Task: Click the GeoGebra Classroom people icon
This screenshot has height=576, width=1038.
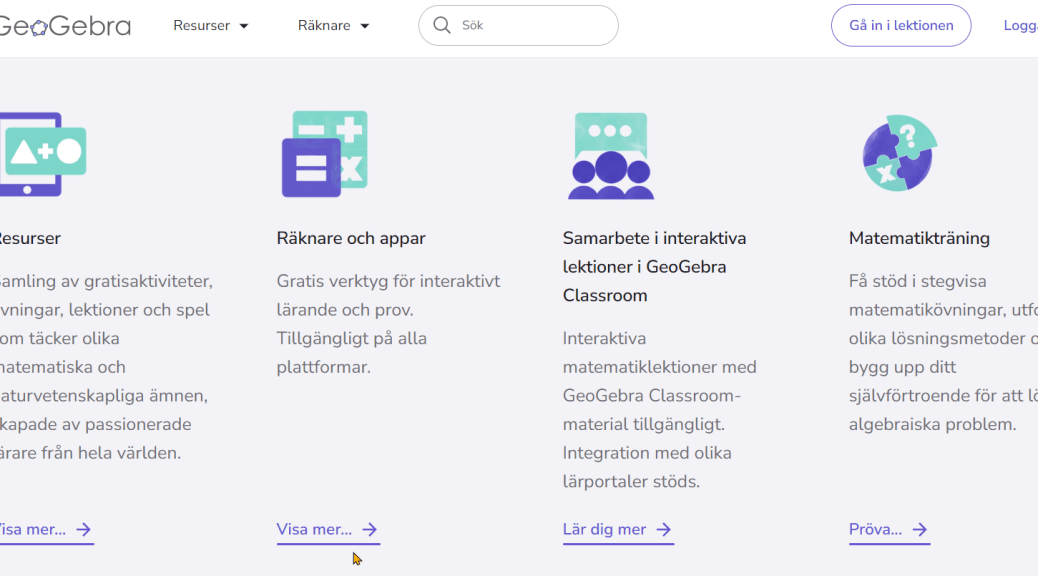Action: point(610,155)
